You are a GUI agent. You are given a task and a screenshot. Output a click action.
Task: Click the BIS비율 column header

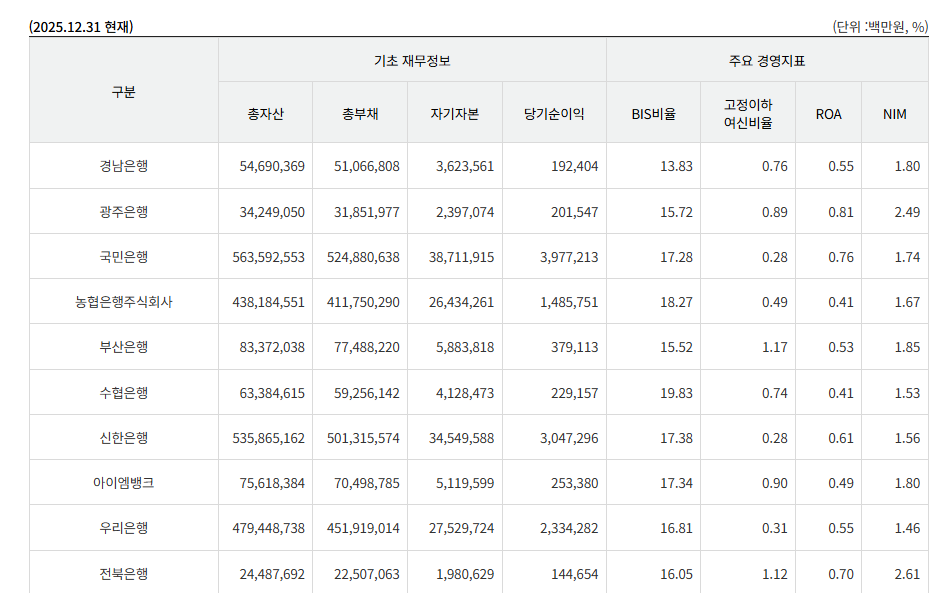[x=653, y=114]
